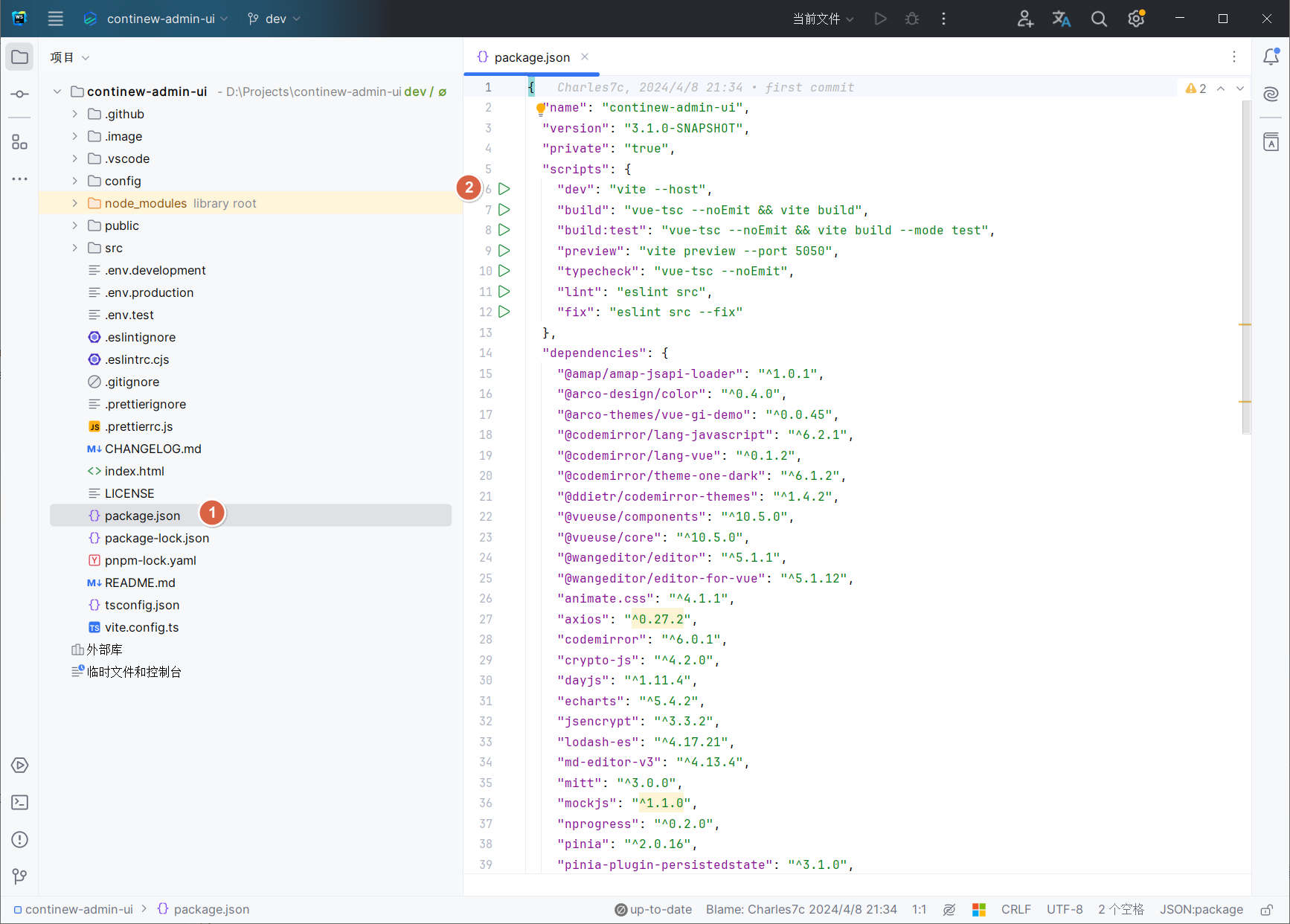Click the warnings count indicator
The image size is (1290, 924).
pos(1196,89)
